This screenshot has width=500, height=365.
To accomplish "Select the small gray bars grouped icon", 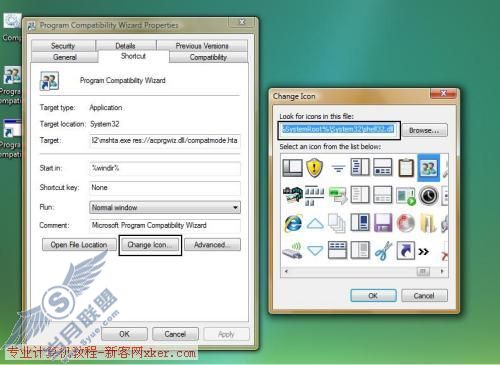I will pyautogui.click(x=315, y=195).
